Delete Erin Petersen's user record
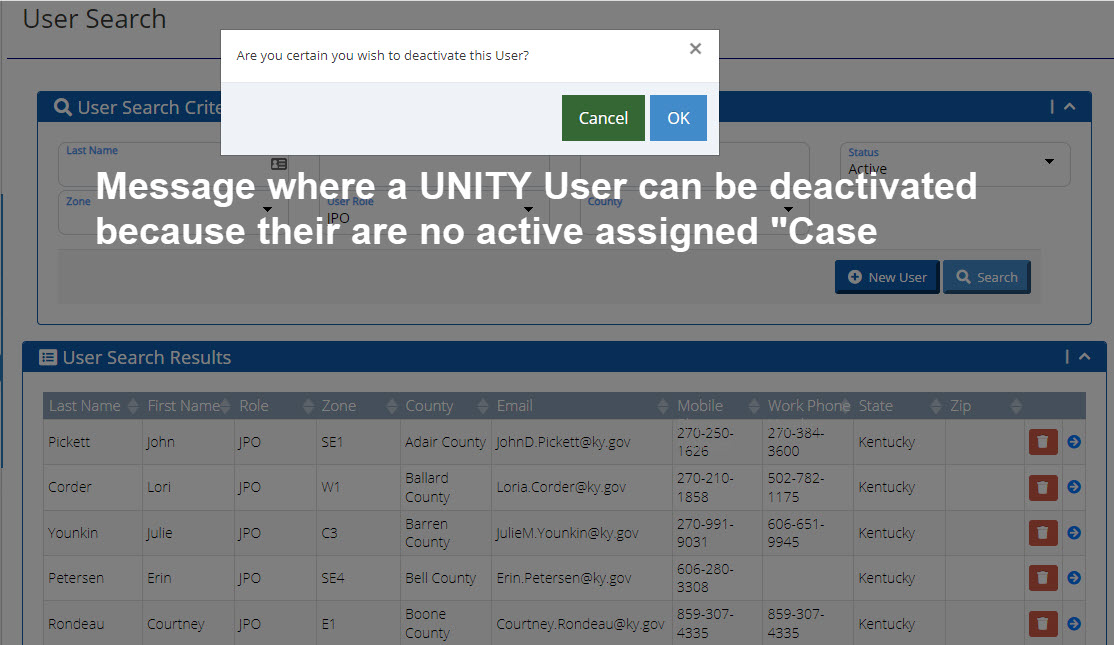 pyautogui.click(x=1043, y=578)
